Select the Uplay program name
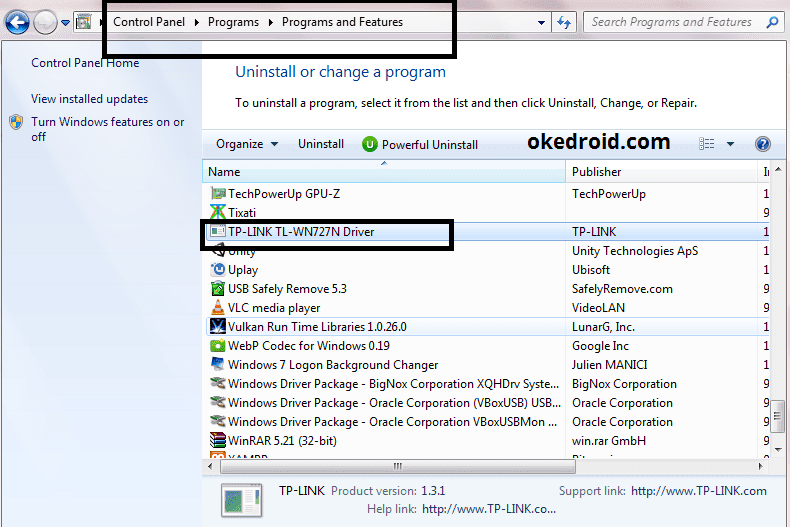The height and width of the screenshot is (527, 790). (243, 270)
